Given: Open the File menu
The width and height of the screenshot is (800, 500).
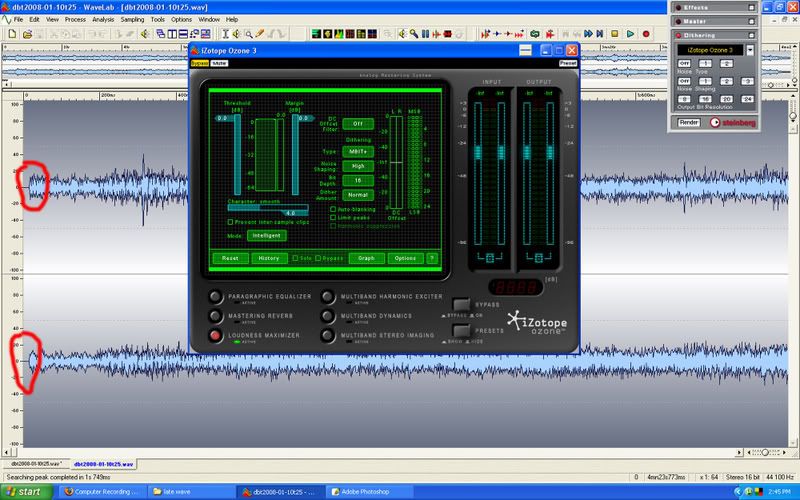Looking at the screenshot, I should 18,19.
